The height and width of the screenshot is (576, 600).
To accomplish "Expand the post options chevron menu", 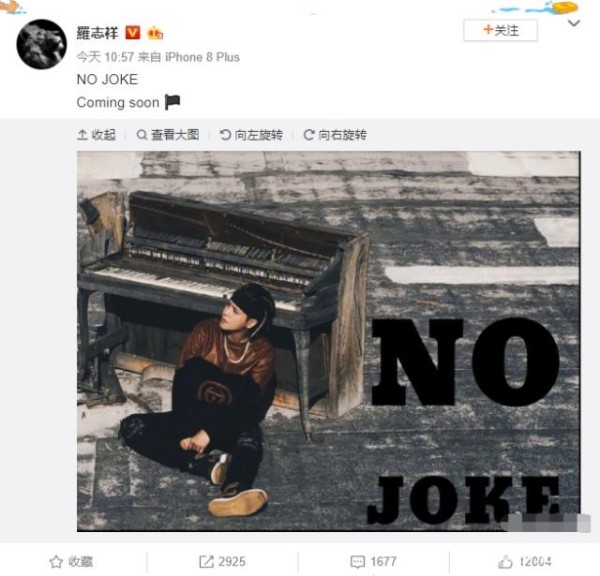I will pos(574,23).
